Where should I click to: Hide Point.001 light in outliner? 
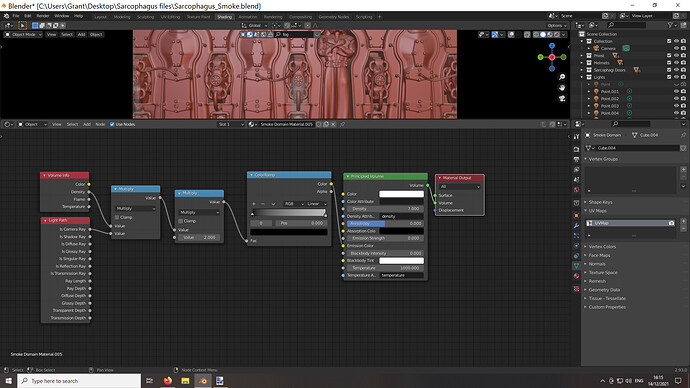click(676, 92)
